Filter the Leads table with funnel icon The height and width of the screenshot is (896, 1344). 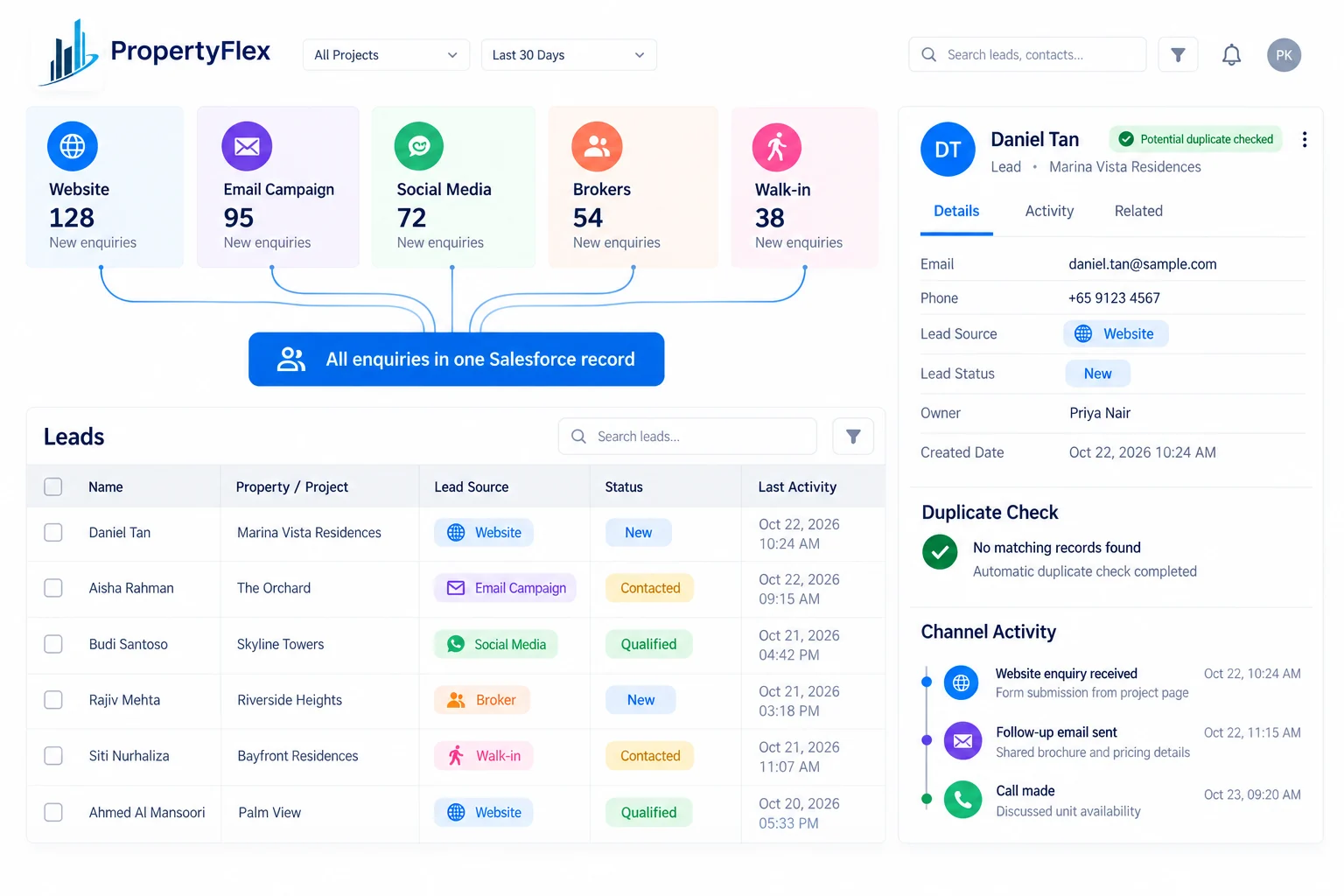tap(853, 437)
